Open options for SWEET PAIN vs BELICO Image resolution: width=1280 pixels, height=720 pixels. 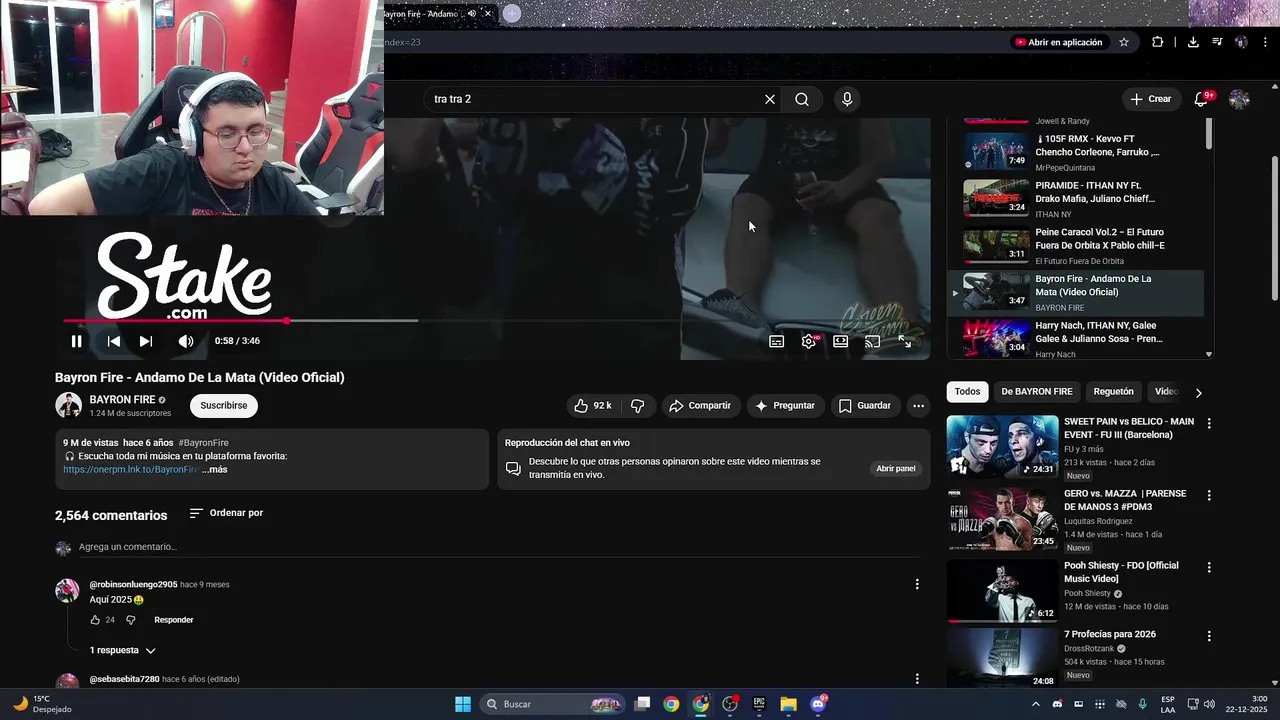tap(1209, 423)
